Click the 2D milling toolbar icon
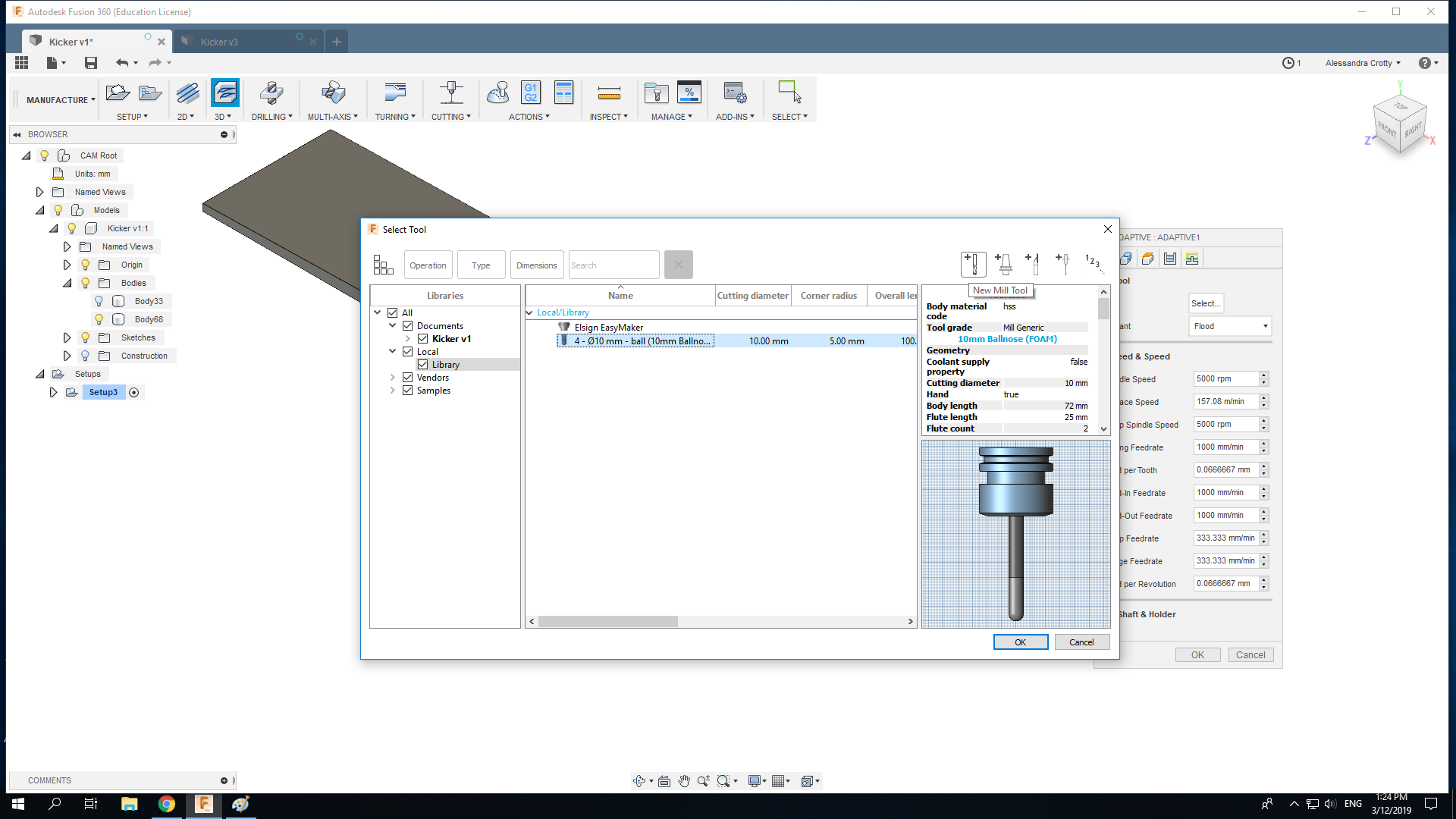This screenshot has height=819, width=1456. [x=187, y=93]
